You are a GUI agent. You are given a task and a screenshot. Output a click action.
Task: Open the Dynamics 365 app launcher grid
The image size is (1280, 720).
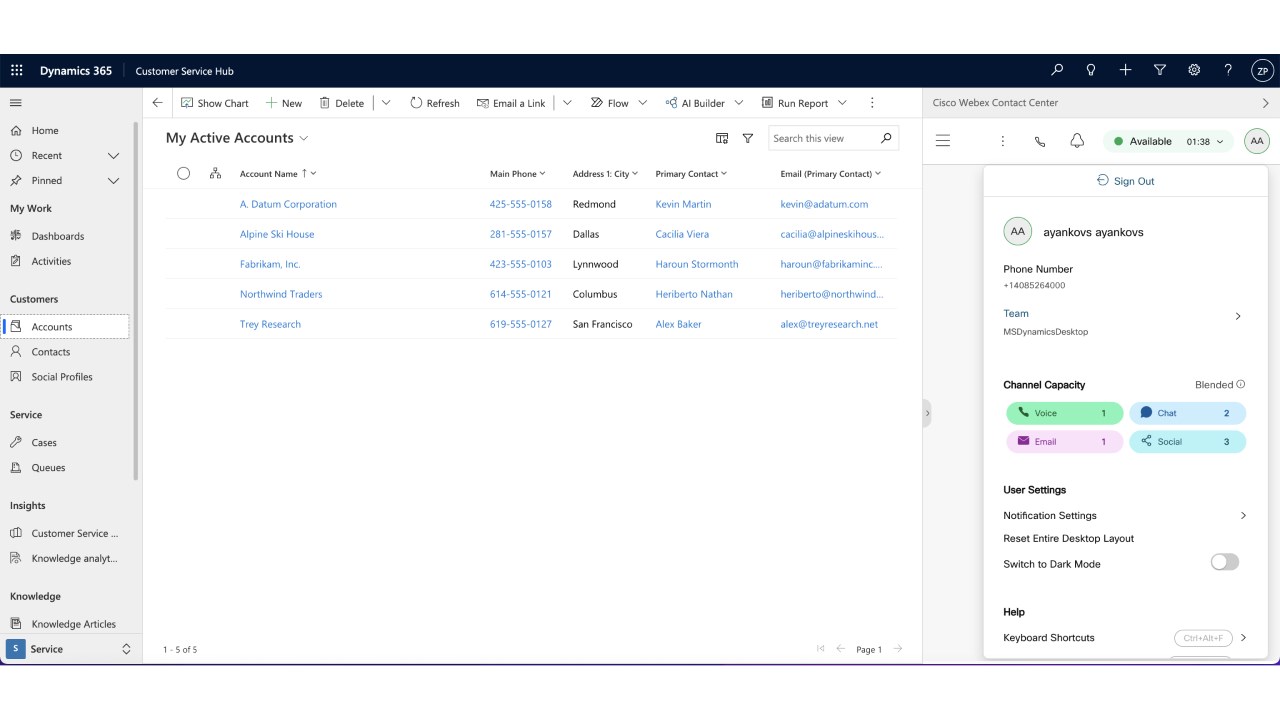tap(16, 71)
